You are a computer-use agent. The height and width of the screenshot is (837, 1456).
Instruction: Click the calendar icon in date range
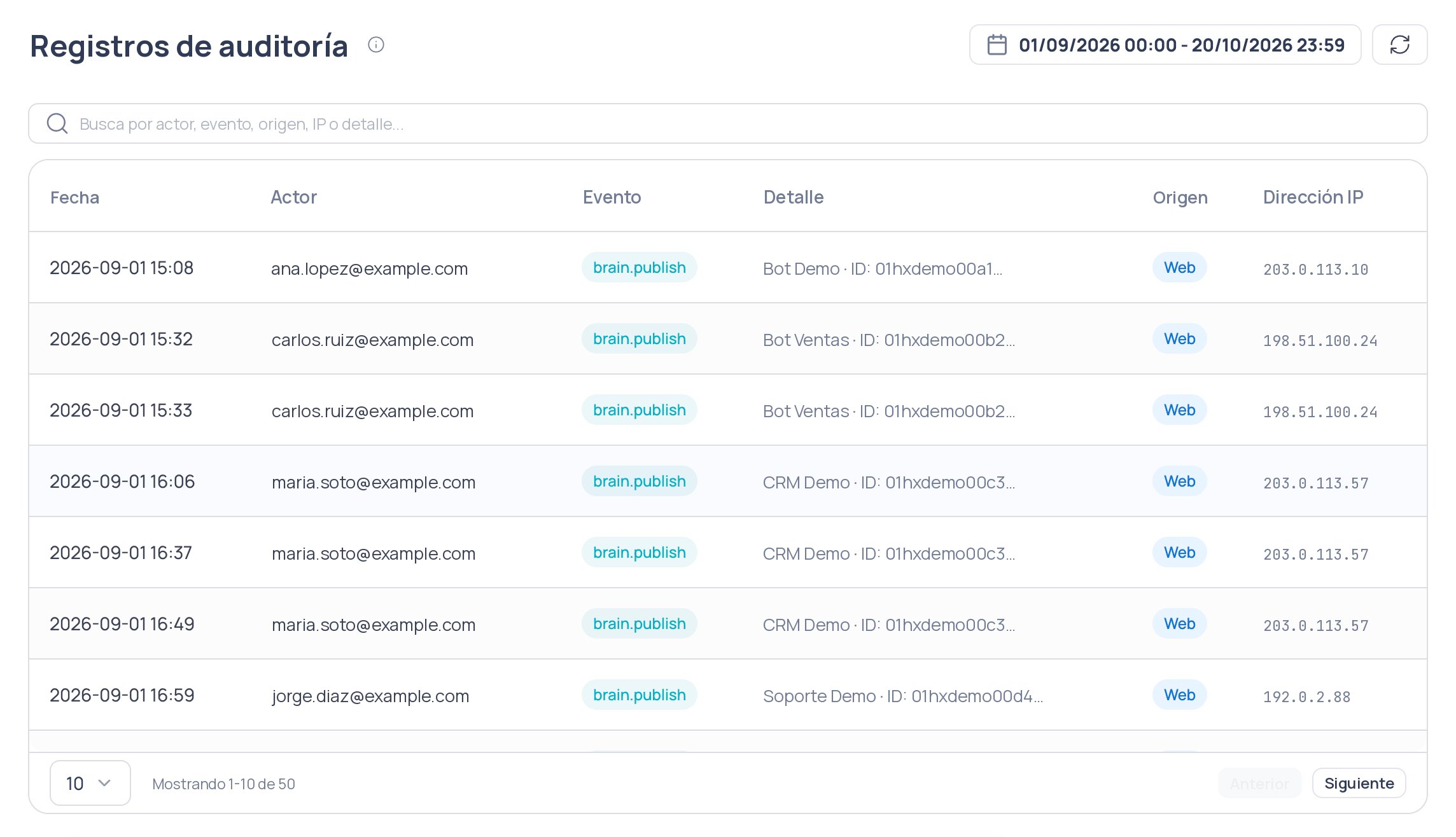click(x=997, y=45)
